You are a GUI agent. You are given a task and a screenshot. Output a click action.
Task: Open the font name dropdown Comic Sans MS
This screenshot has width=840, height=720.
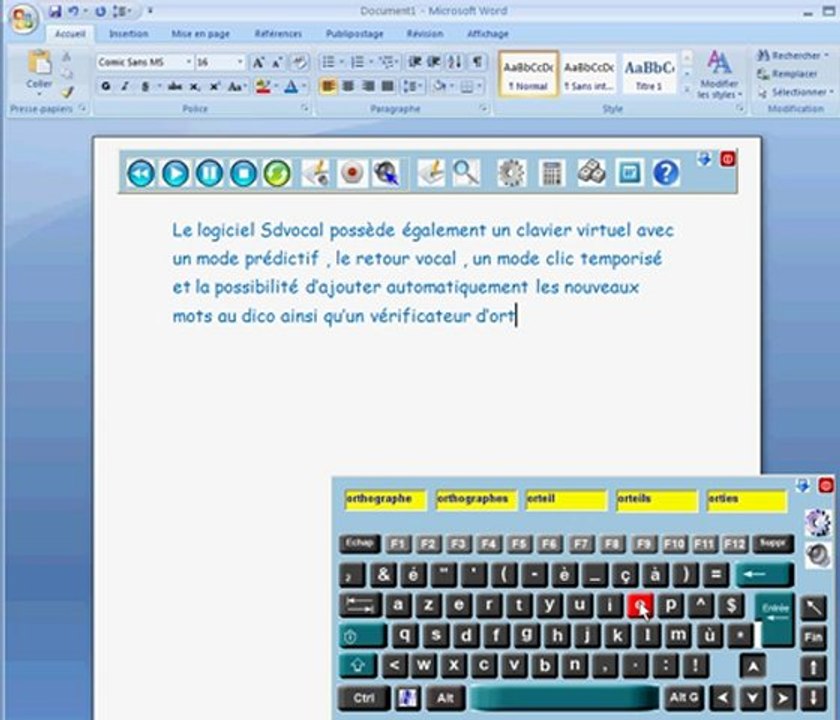tap(189, 62)
